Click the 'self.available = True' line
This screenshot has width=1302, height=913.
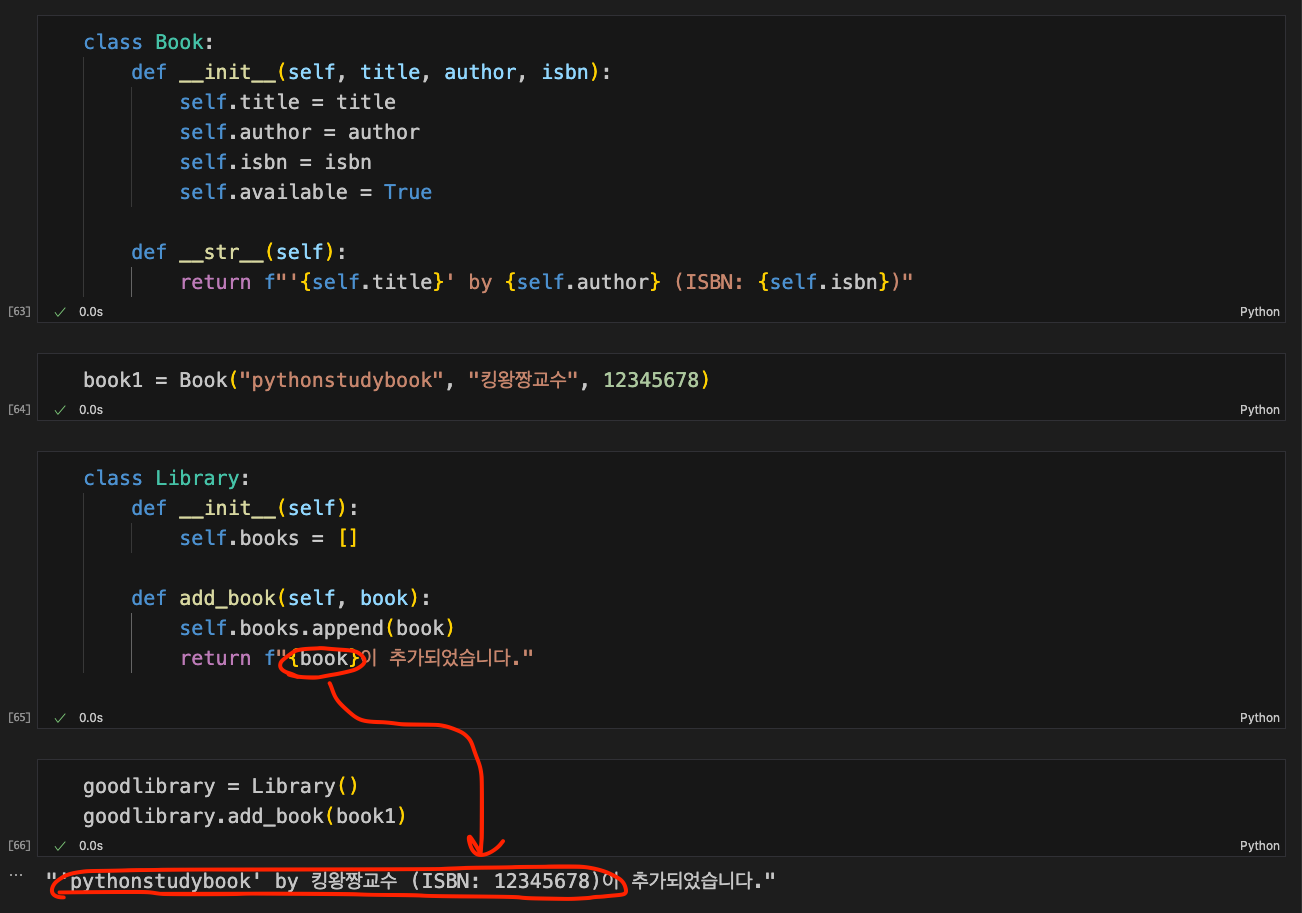[306, 192]
